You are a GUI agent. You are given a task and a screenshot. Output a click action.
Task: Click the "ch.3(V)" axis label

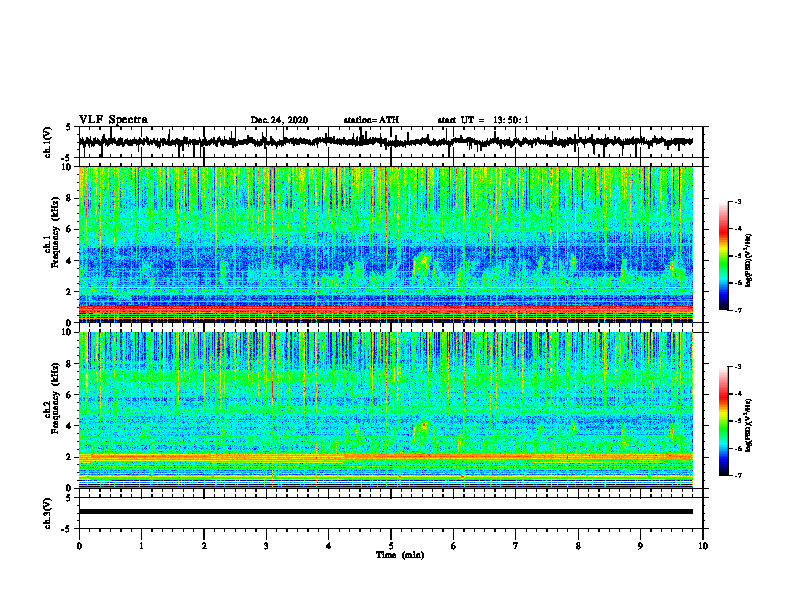tap(47, 513)
